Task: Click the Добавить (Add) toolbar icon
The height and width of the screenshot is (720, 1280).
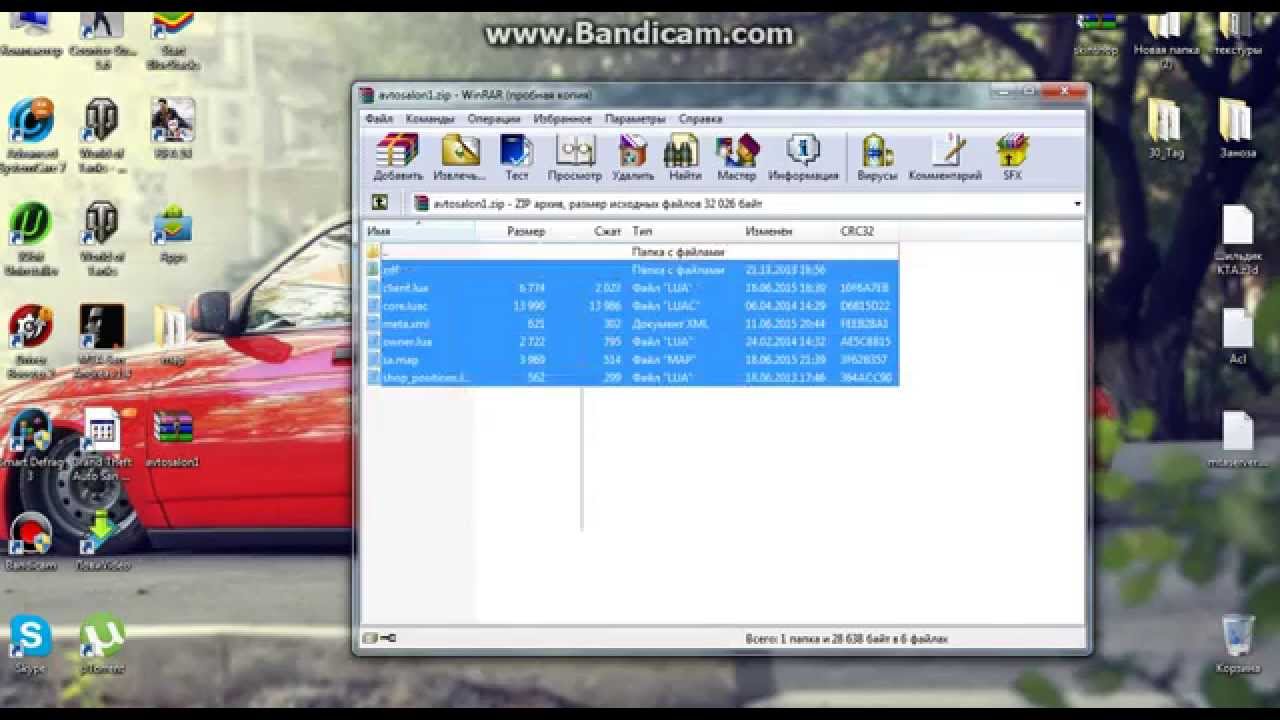Action: click(x=398, y=158)
